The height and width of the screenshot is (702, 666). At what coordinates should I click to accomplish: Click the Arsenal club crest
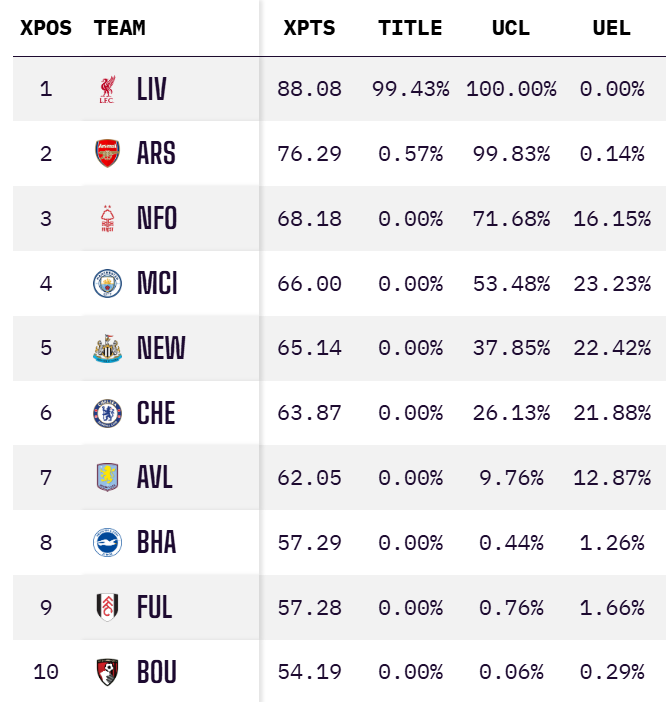106,153
